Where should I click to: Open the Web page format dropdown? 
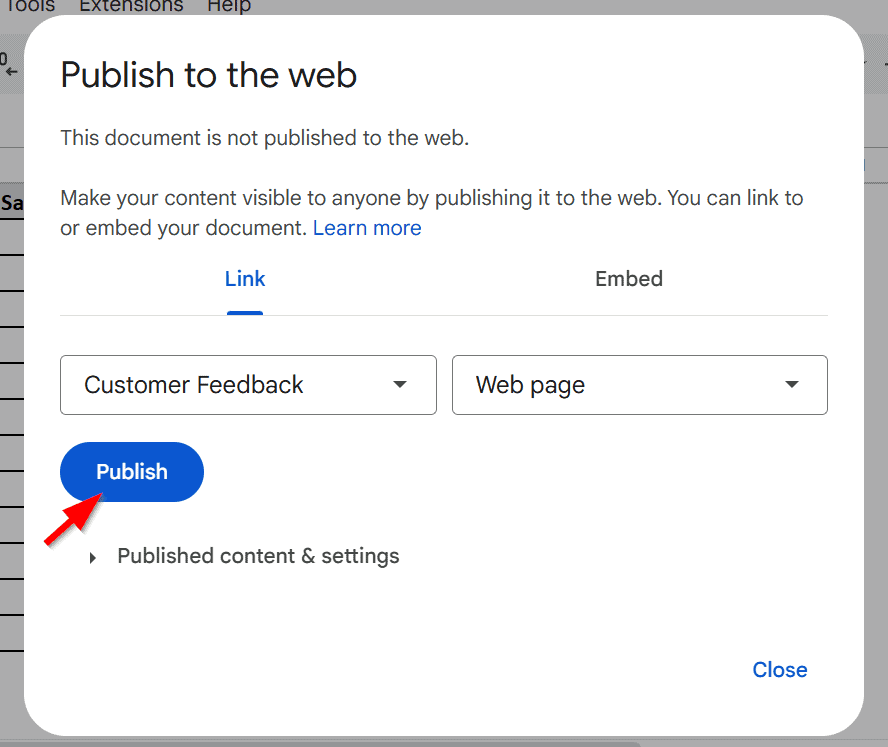point(640,385)
